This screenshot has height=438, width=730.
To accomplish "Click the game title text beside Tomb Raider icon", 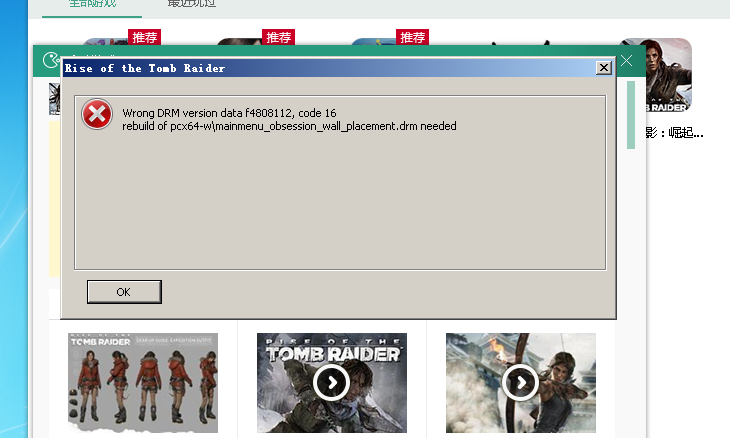I will pos(674,133).
